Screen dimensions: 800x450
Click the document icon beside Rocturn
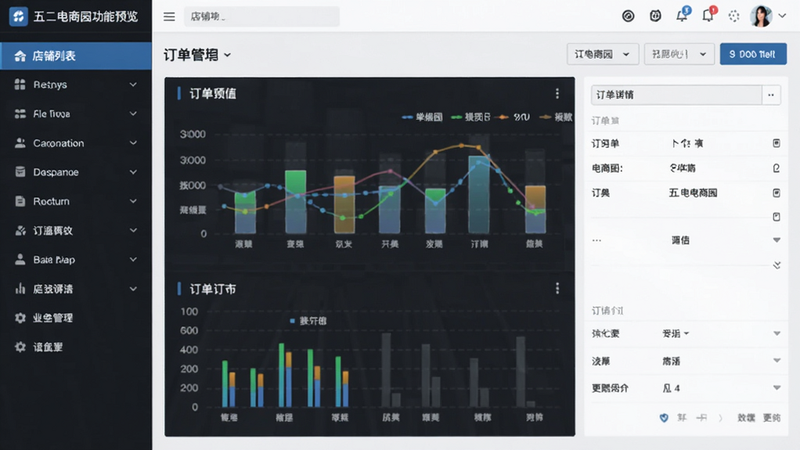click(20, 201)
